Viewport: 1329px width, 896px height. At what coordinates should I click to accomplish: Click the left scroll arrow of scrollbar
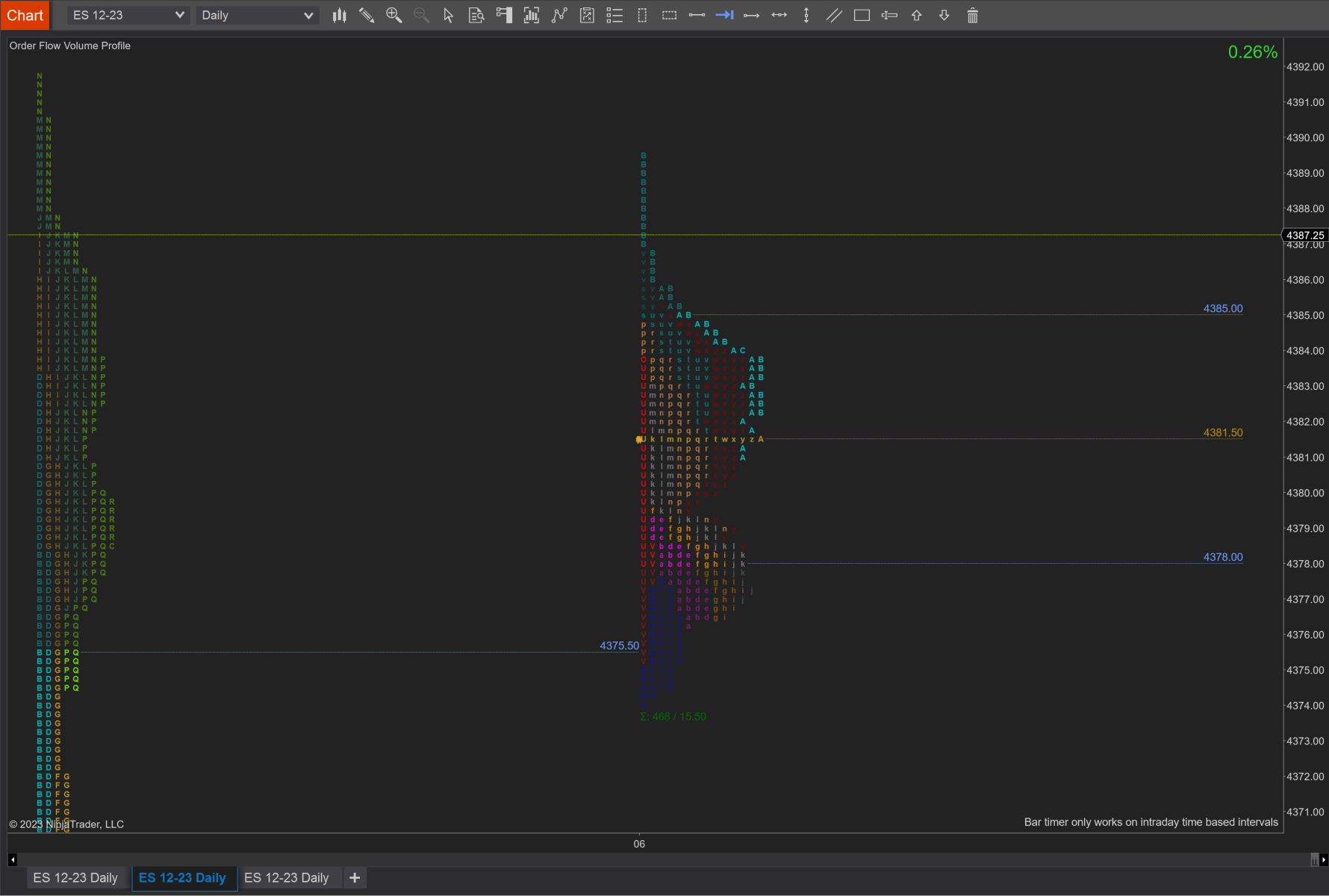[x=13, y=859]
